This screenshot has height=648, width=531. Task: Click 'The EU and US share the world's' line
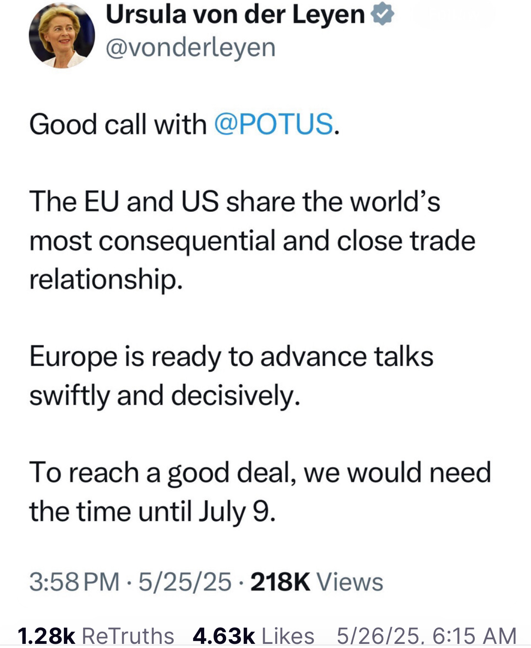pyautogui.click(x=235, y=202)
